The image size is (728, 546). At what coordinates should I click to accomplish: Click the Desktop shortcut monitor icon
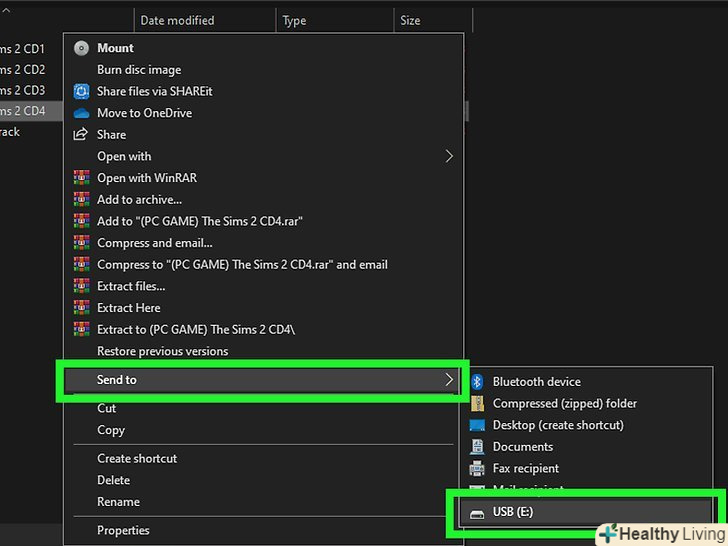477,425
